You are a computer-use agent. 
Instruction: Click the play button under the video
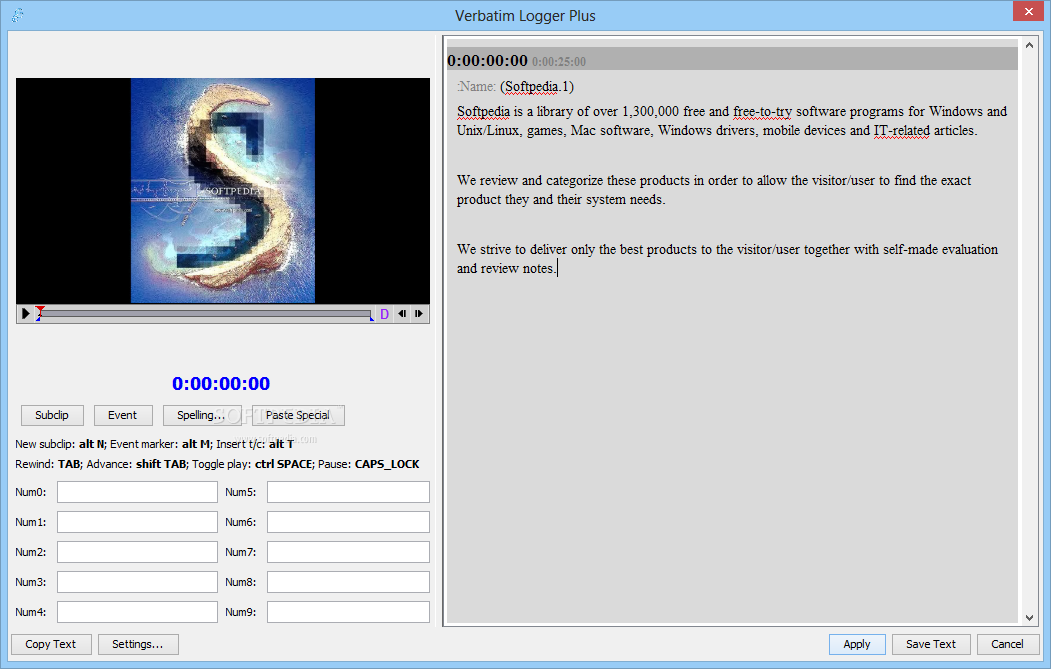tap(25, 313)
